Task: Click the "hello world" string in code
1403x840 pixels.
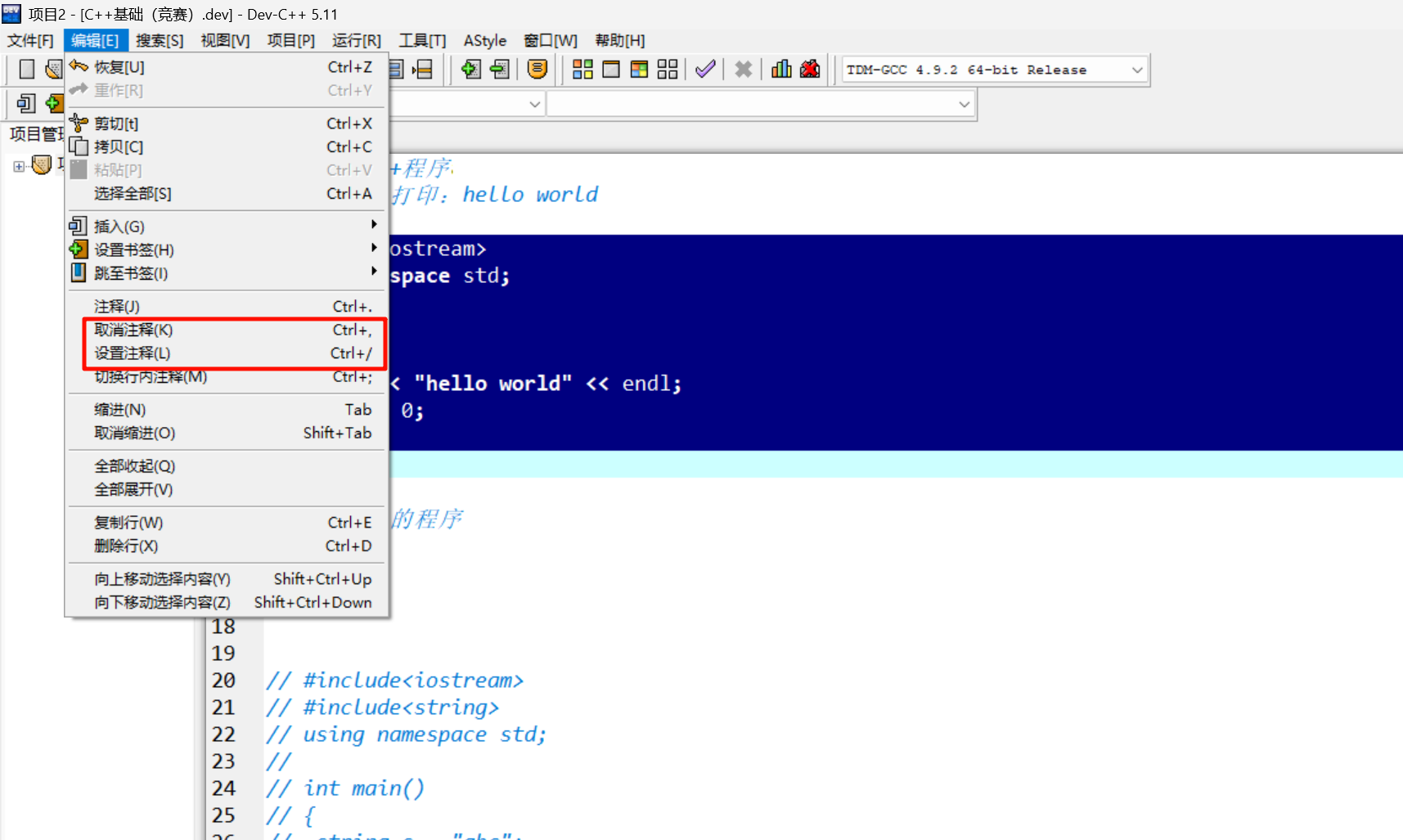Action: pyautogui.click(x=492, y=384)
